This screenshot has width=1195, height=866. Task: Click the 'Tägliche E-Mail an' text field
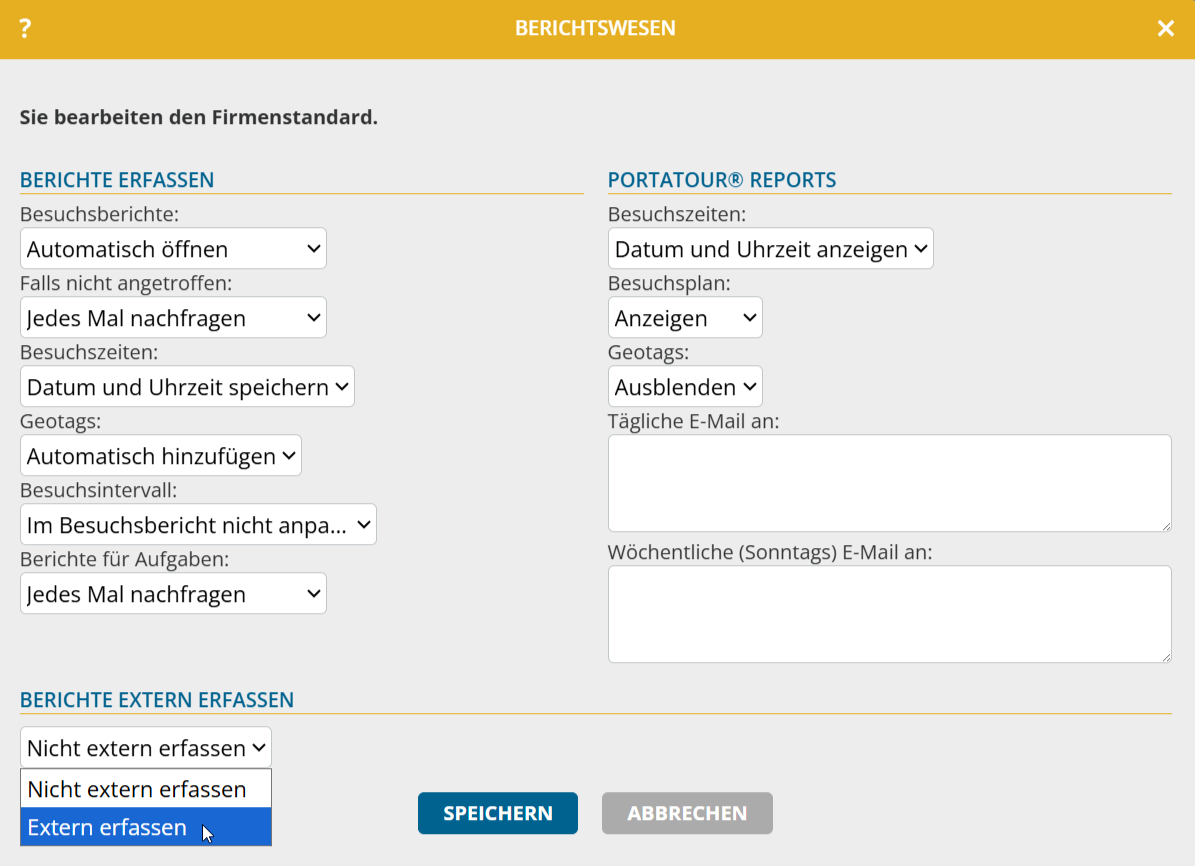(889, 482)
